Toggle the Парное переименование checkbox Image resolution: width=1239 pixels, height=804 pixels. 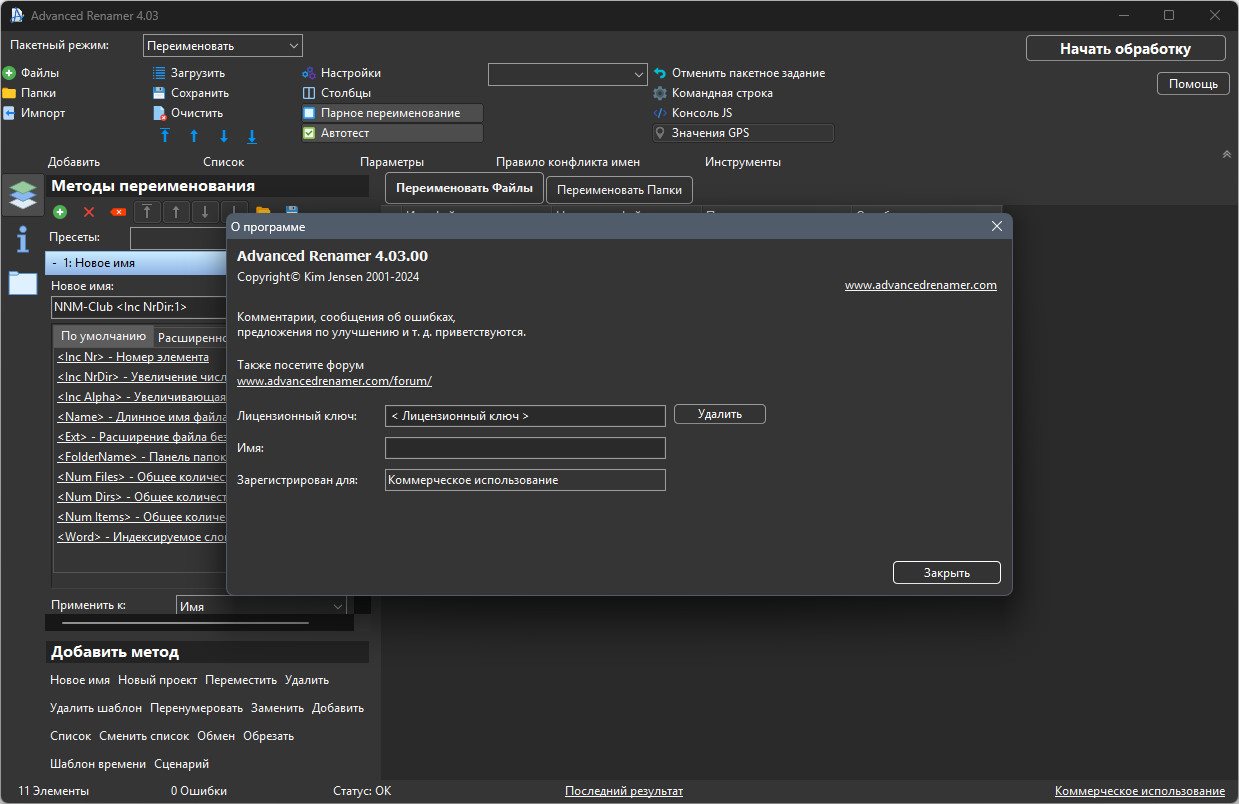[309, 113]
